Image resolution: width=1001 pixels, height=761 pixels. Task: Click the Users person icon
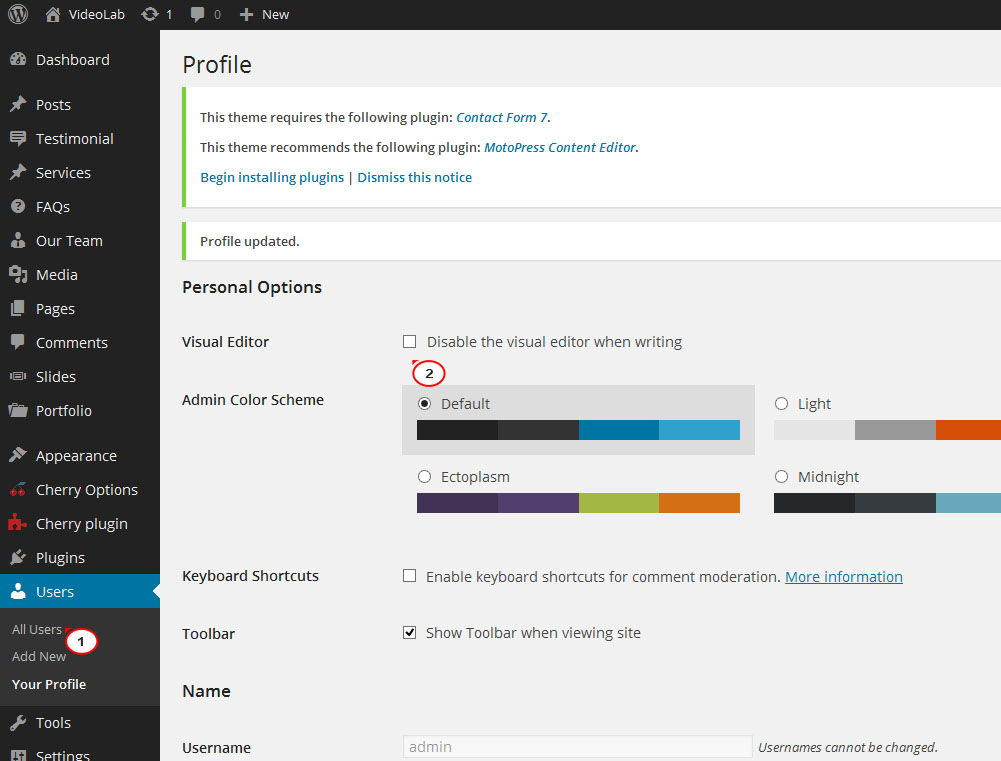click(x=18, y=591)
